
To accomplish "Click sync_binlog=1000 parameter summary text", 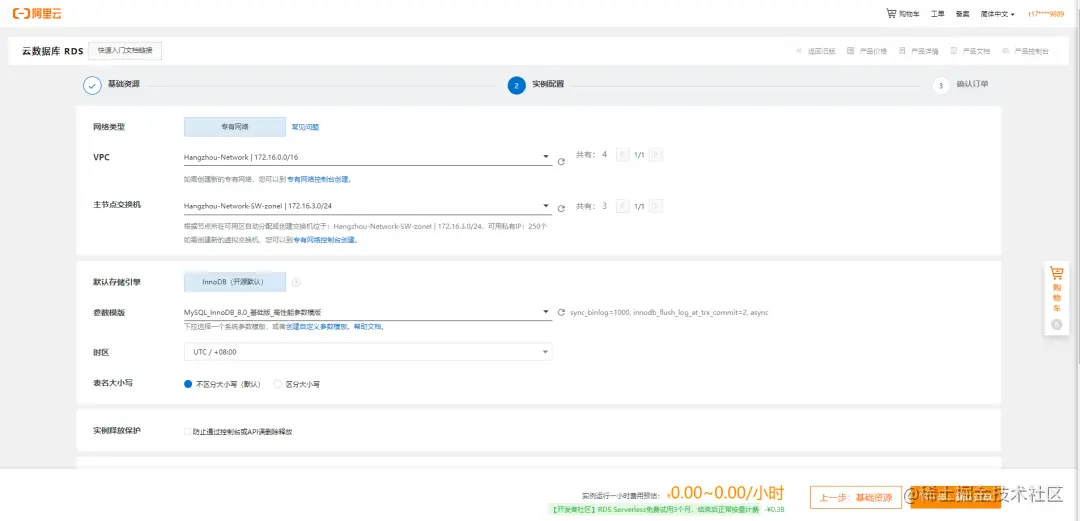I will coord(669,312).
